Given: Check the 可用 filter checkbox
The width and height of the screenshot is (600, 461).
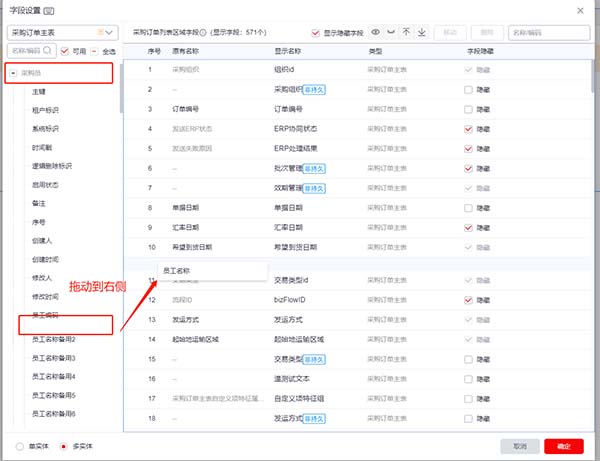Looking at the screenshot, I should tap(64, 50).
